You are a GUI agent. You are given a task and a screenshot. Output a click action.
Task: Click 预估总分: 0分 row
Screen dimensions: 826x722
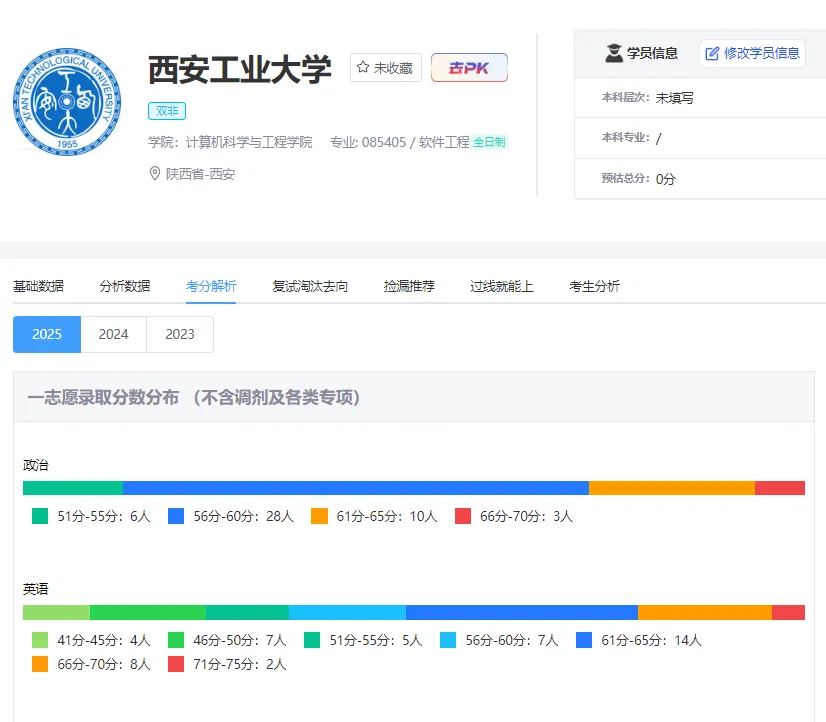700,179
